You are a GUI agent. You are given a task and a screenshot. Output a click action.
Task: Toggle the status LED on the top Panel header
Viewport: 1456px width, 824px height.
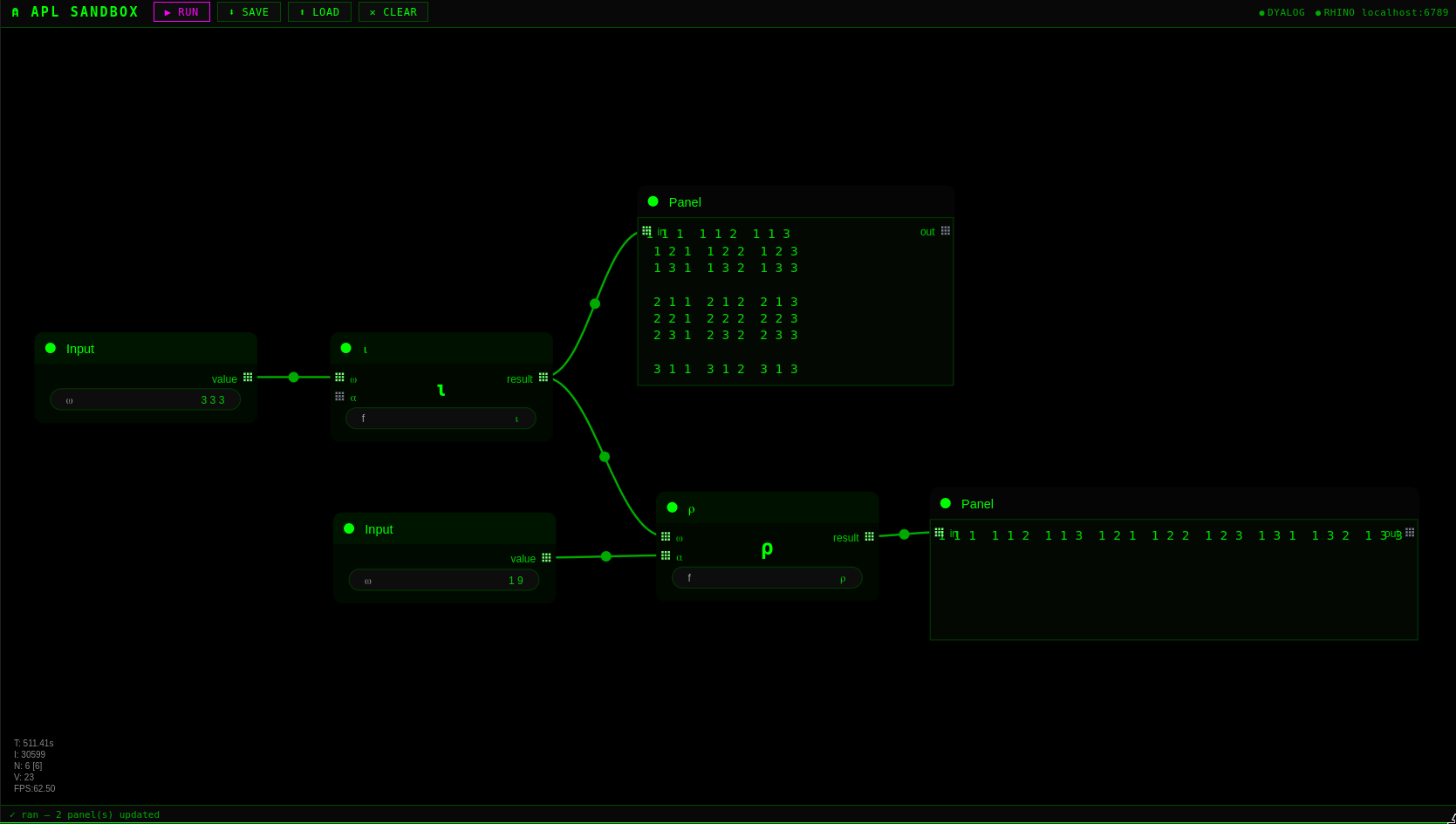pyautogui.click(x=653, y=201)
